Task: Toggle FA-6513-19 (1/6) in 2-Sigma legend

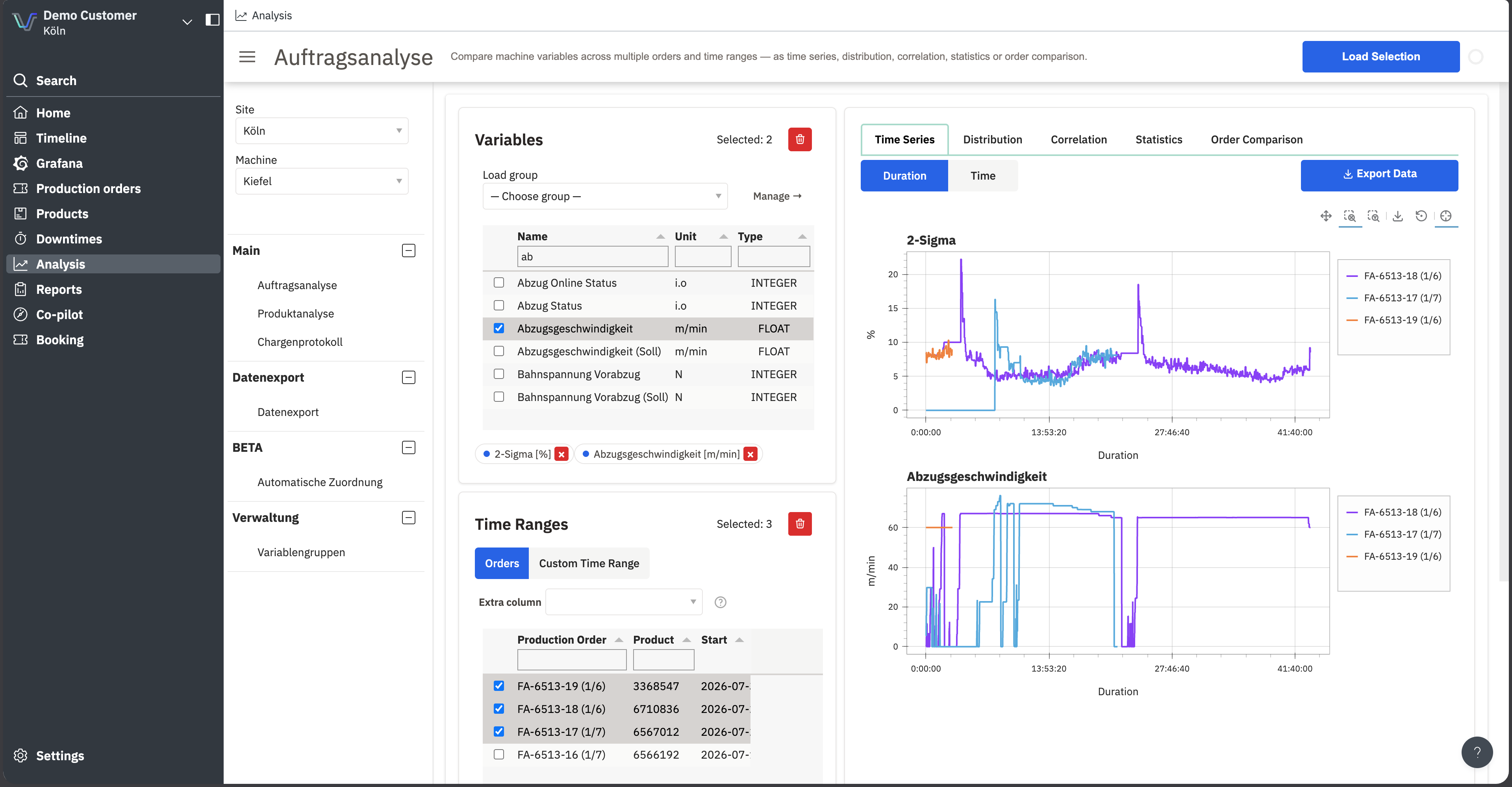Action: (1393, 320)
